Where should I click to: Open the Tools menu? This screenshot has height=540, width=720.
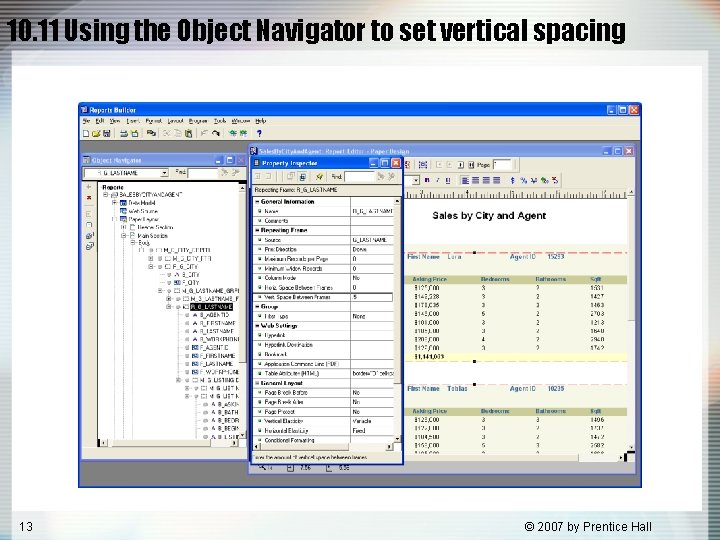click(x=220, y=121)
